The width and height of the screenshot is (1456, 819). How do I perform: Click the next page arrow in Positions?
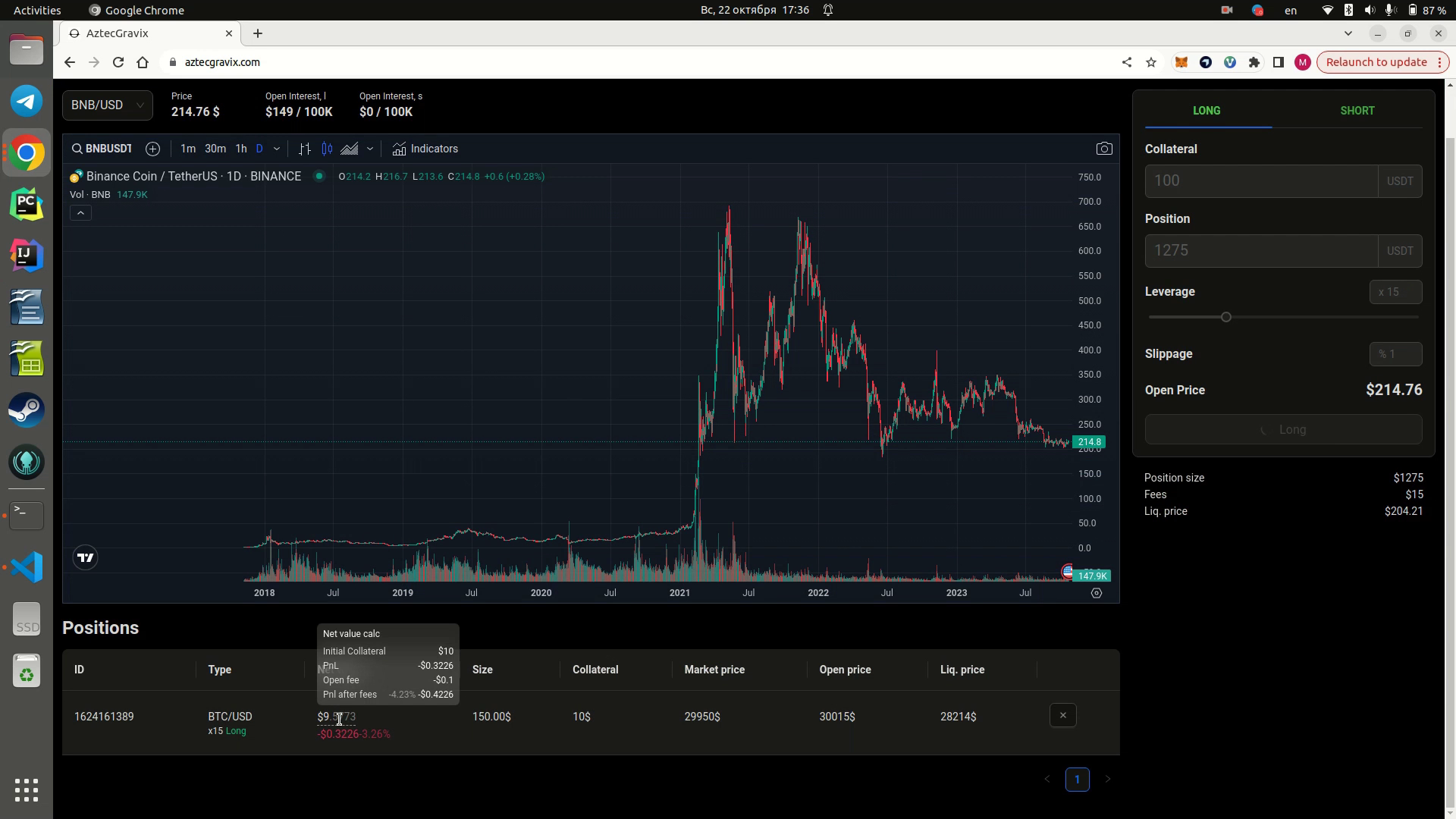[x=1107, y=780]
